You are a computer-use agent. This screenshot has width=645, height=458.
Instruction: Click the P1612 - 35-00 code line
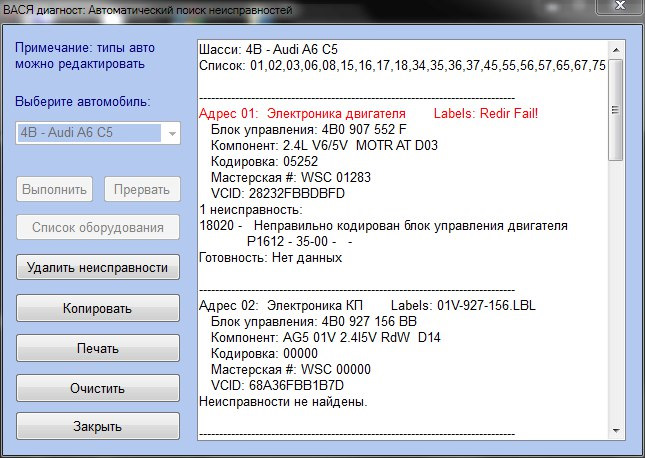coord(299,242)
